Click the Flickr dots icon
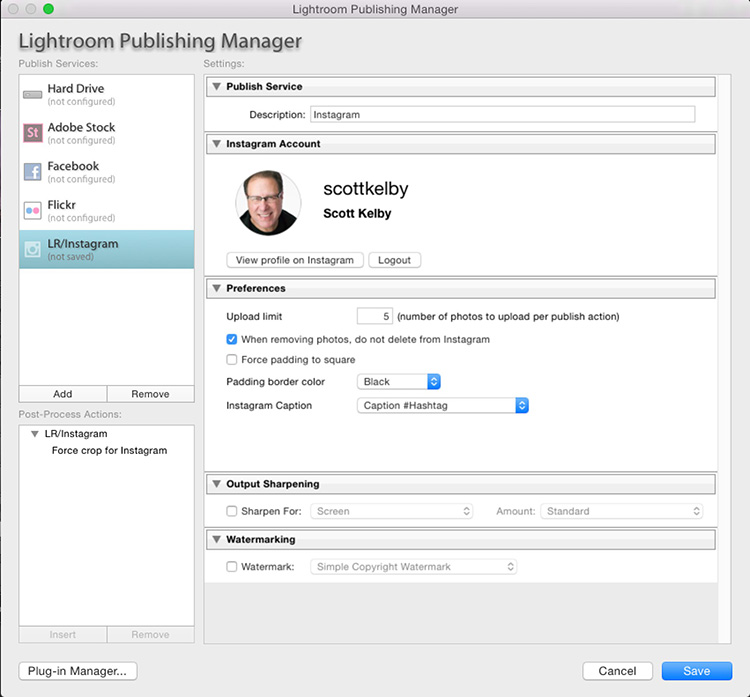 point(33,210)
